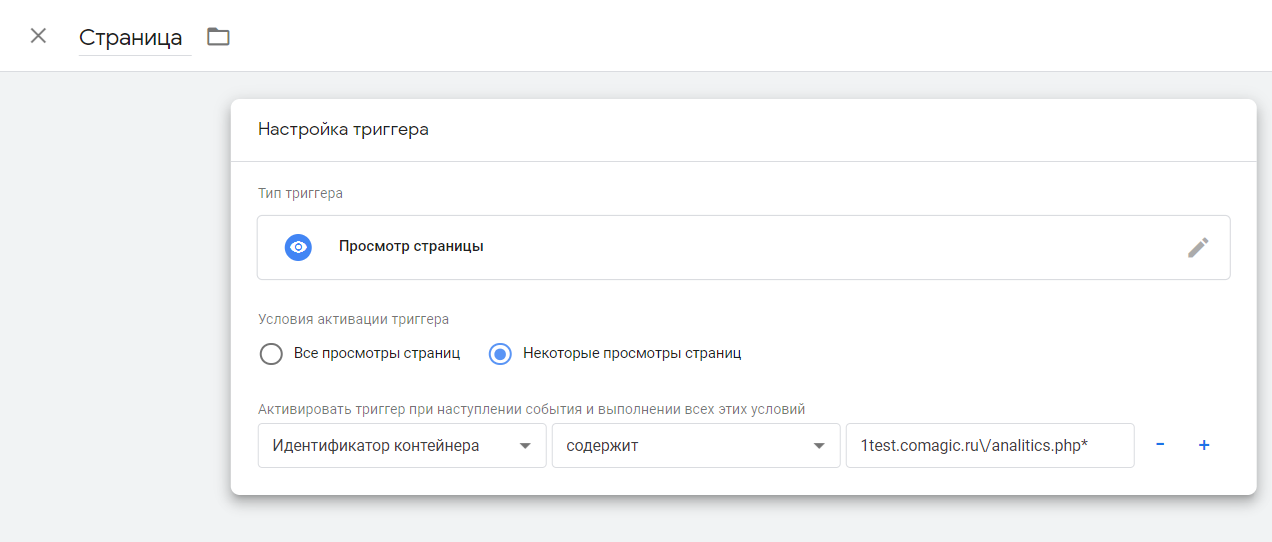Add condition with plus icon
Screen dimensions: 1272x542
click(x=1204, y=445)
